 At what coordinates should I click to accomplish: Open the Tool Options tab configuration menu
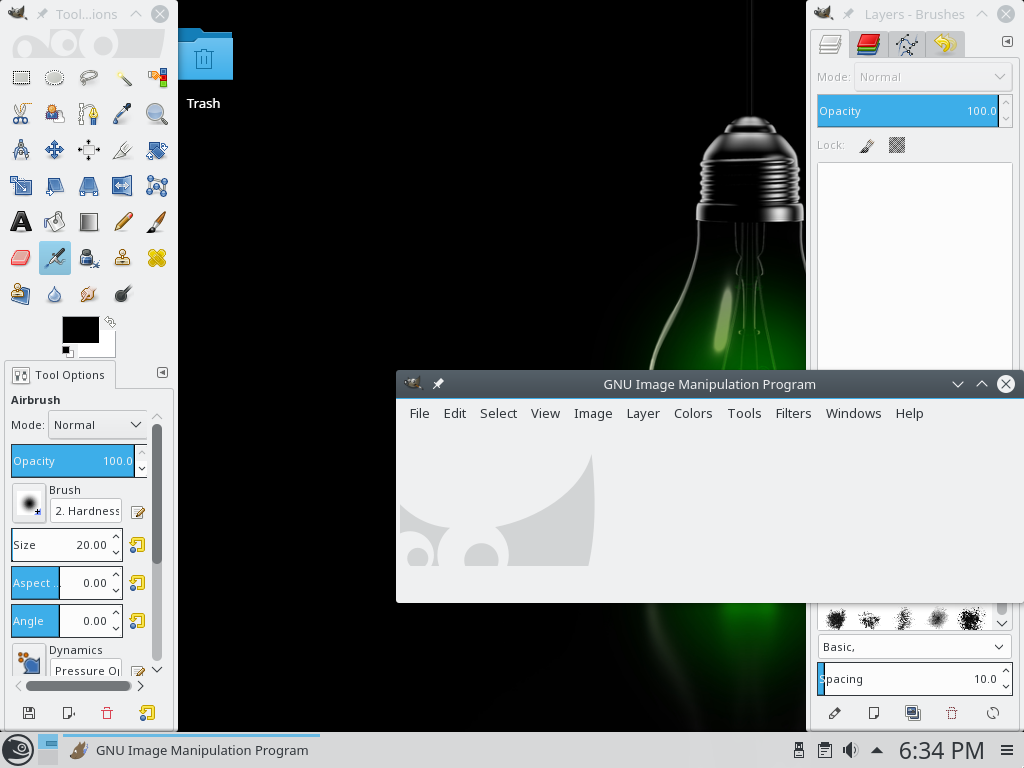point(162,373)
